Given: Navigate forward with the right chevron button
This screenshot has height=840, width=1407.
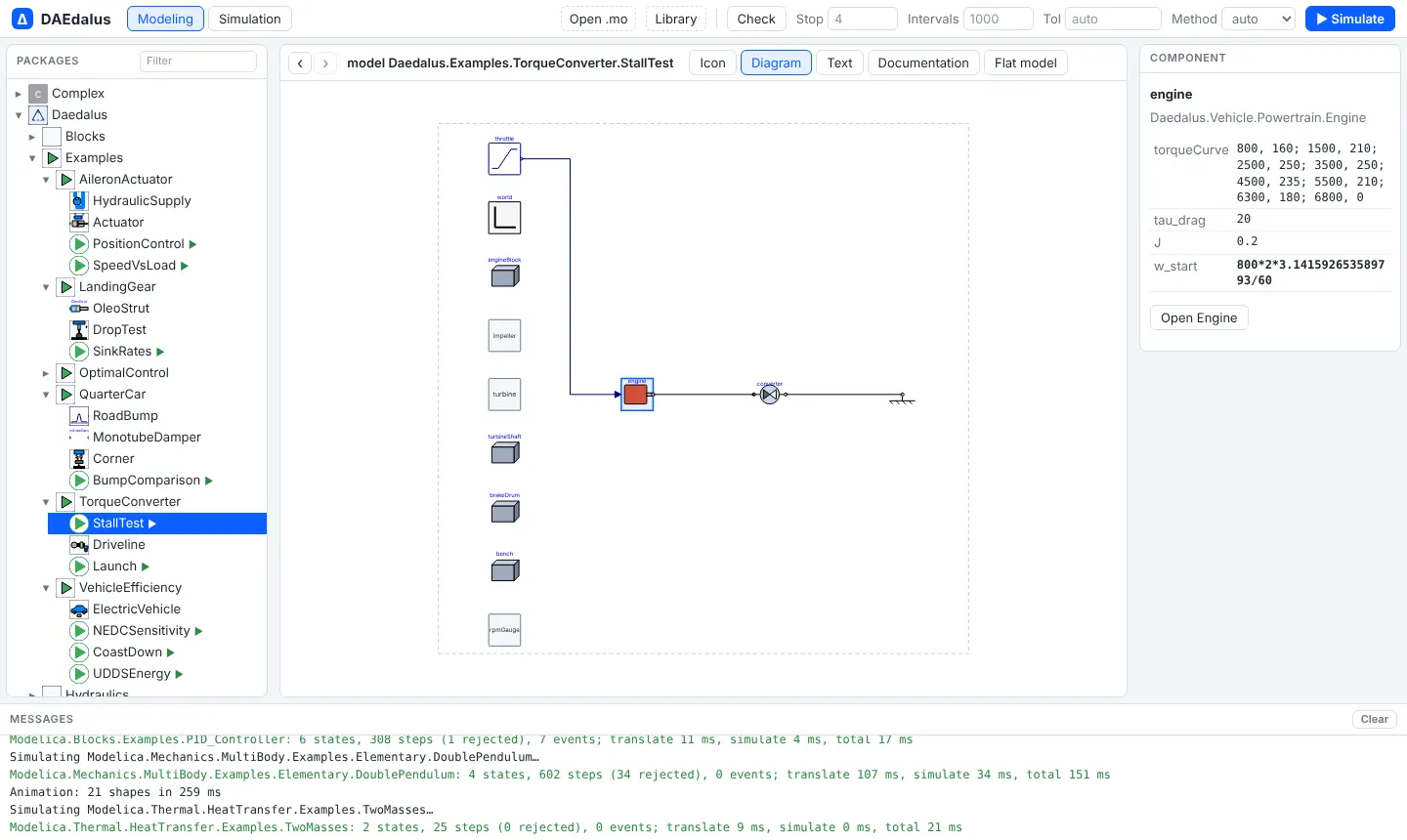Looking at the screenshot, I should [x=325, y=63].
